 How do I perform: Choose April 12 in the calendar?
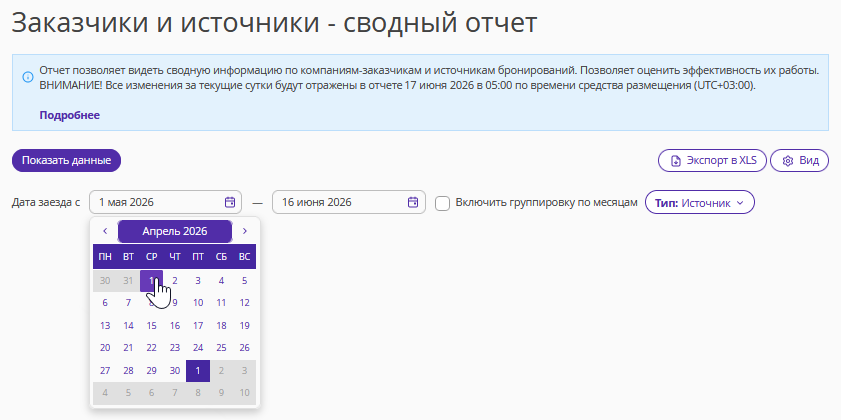[x=245, y=303]
